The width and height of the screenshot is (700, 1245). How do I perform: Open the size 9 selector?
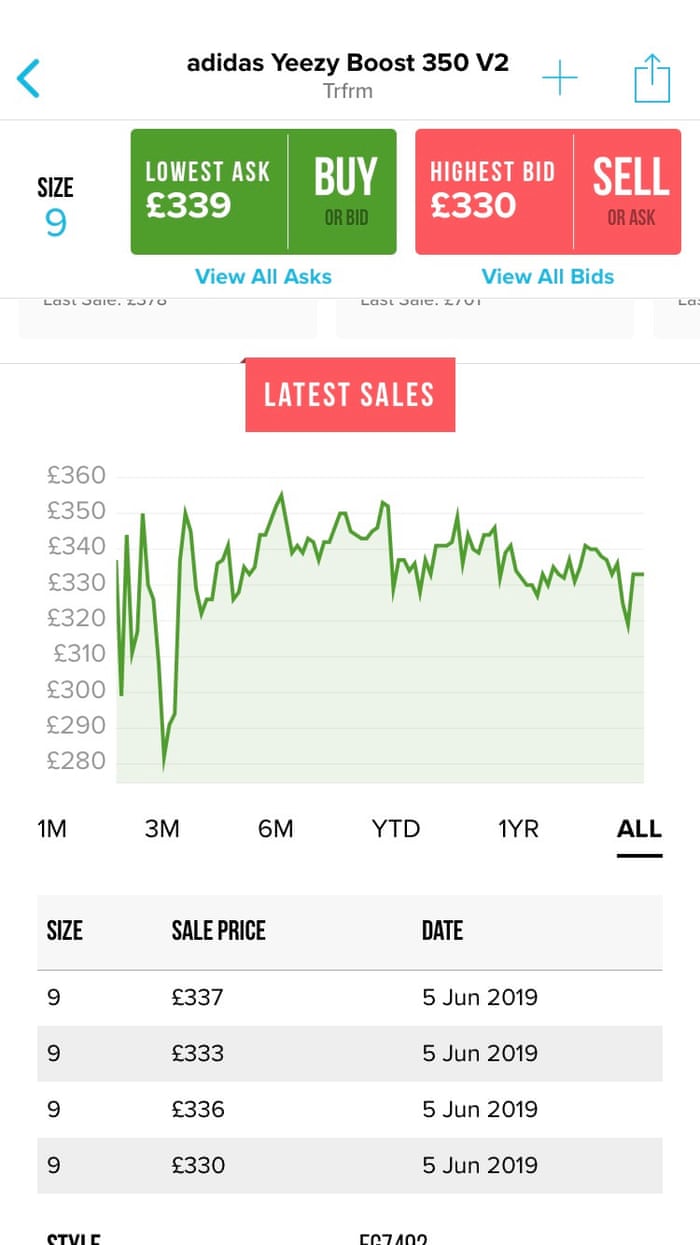[x=56, y=208]
